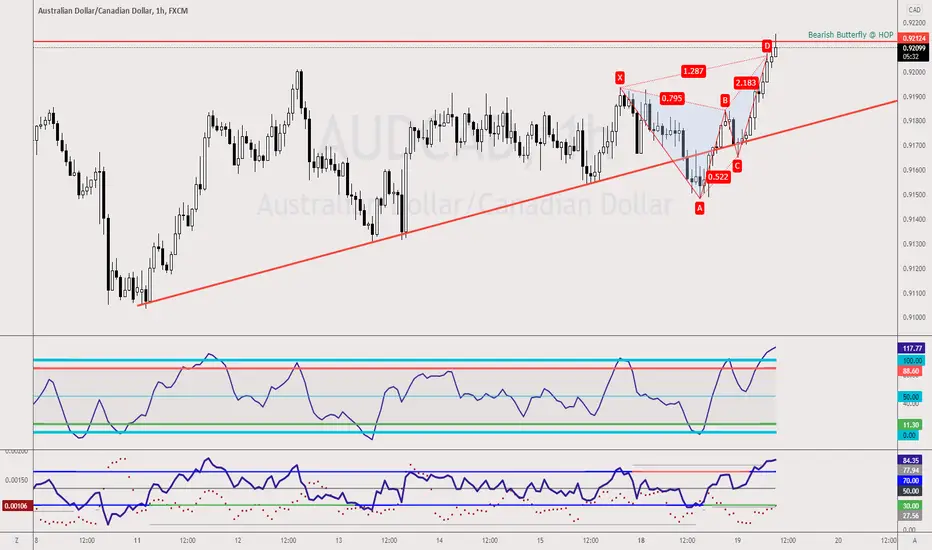The width and height of the screenshot is (932, 550).
Task: Click the oscillator value label 117.77
Action: [x=912, y=348]
